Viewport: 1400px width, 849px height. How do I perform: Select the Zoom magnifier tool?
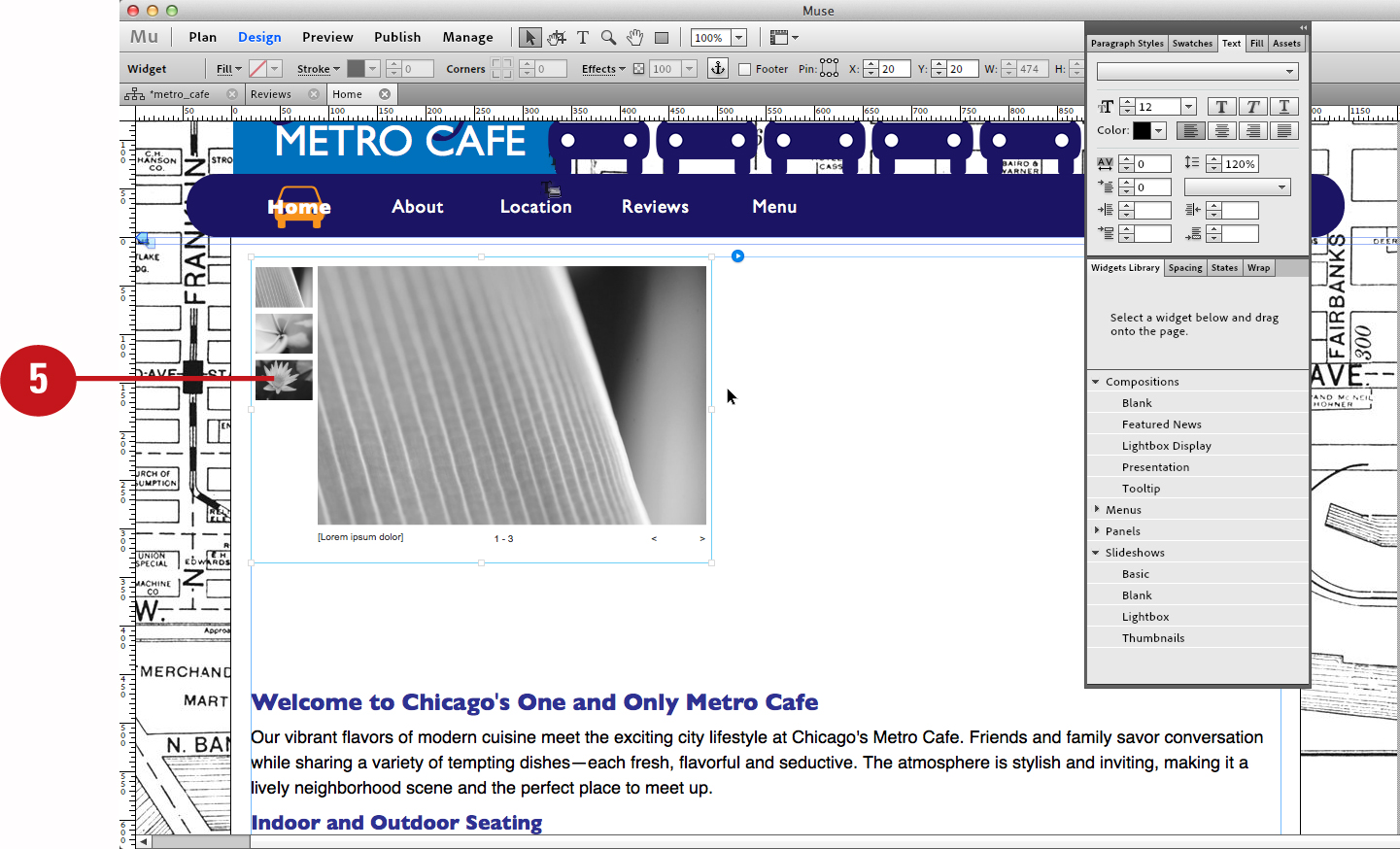coord(608,38)
